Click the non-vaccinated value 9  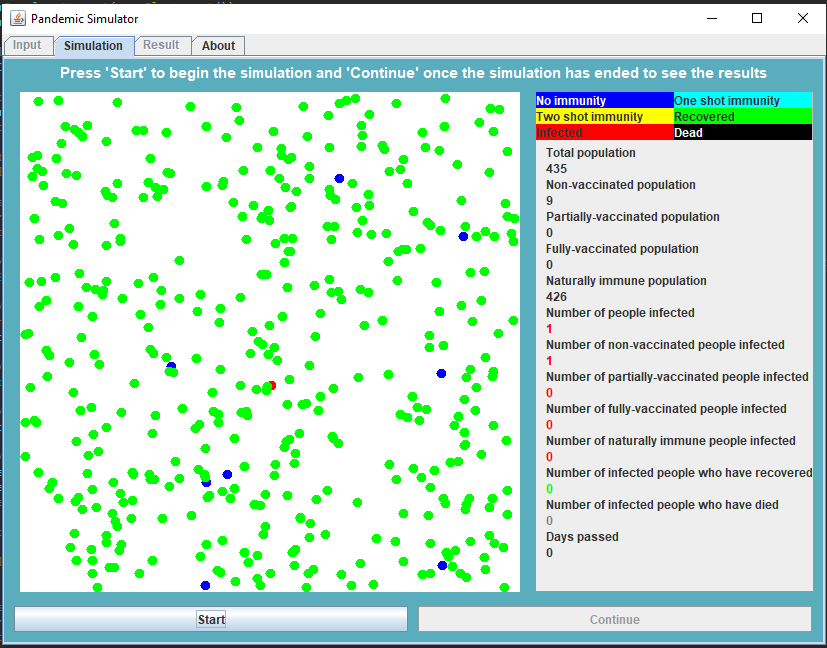pos(550,201)
